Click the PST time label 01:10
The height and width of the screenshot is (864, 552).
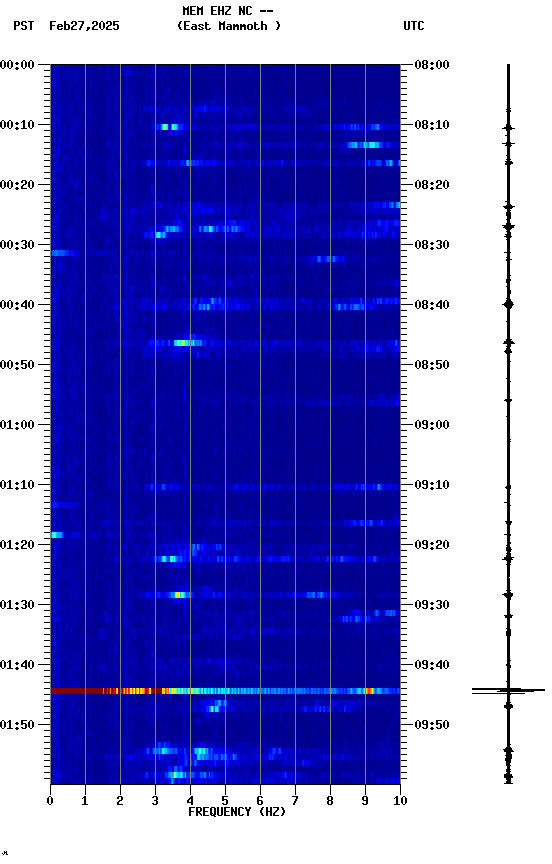17,485
